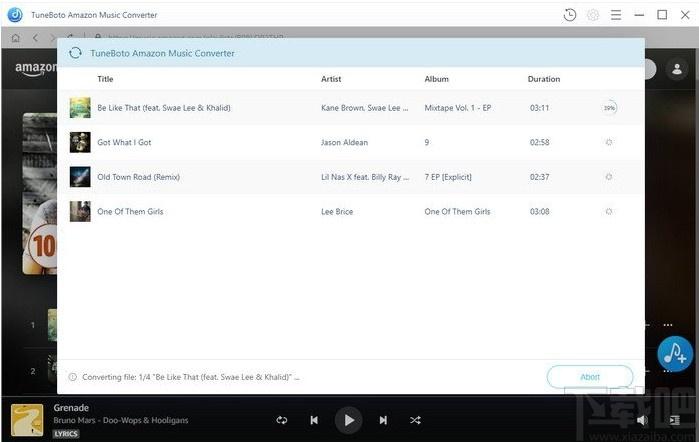Click the volume speaker icon

click(642, 420)
